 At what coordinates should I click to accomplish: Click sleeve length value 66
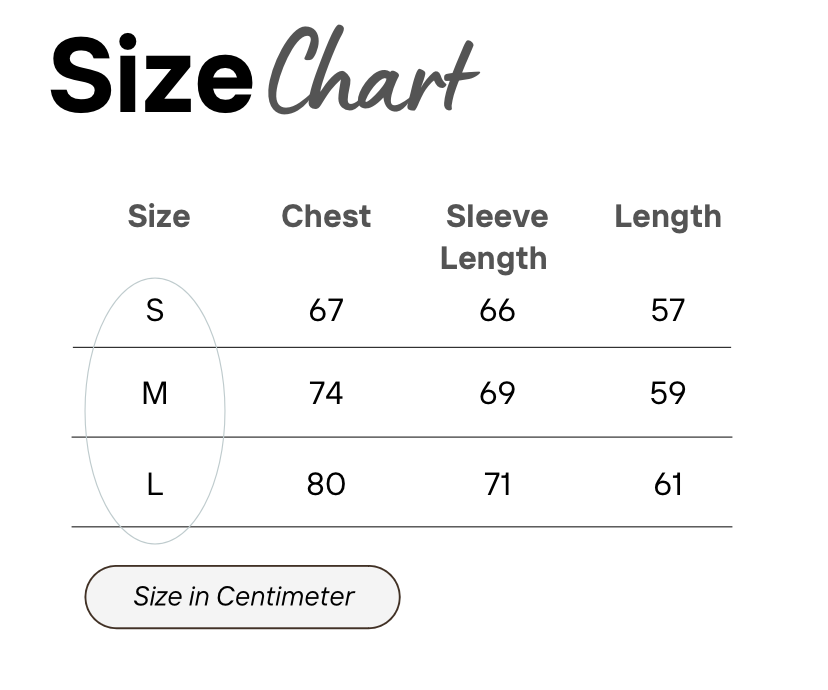[497, 310]
